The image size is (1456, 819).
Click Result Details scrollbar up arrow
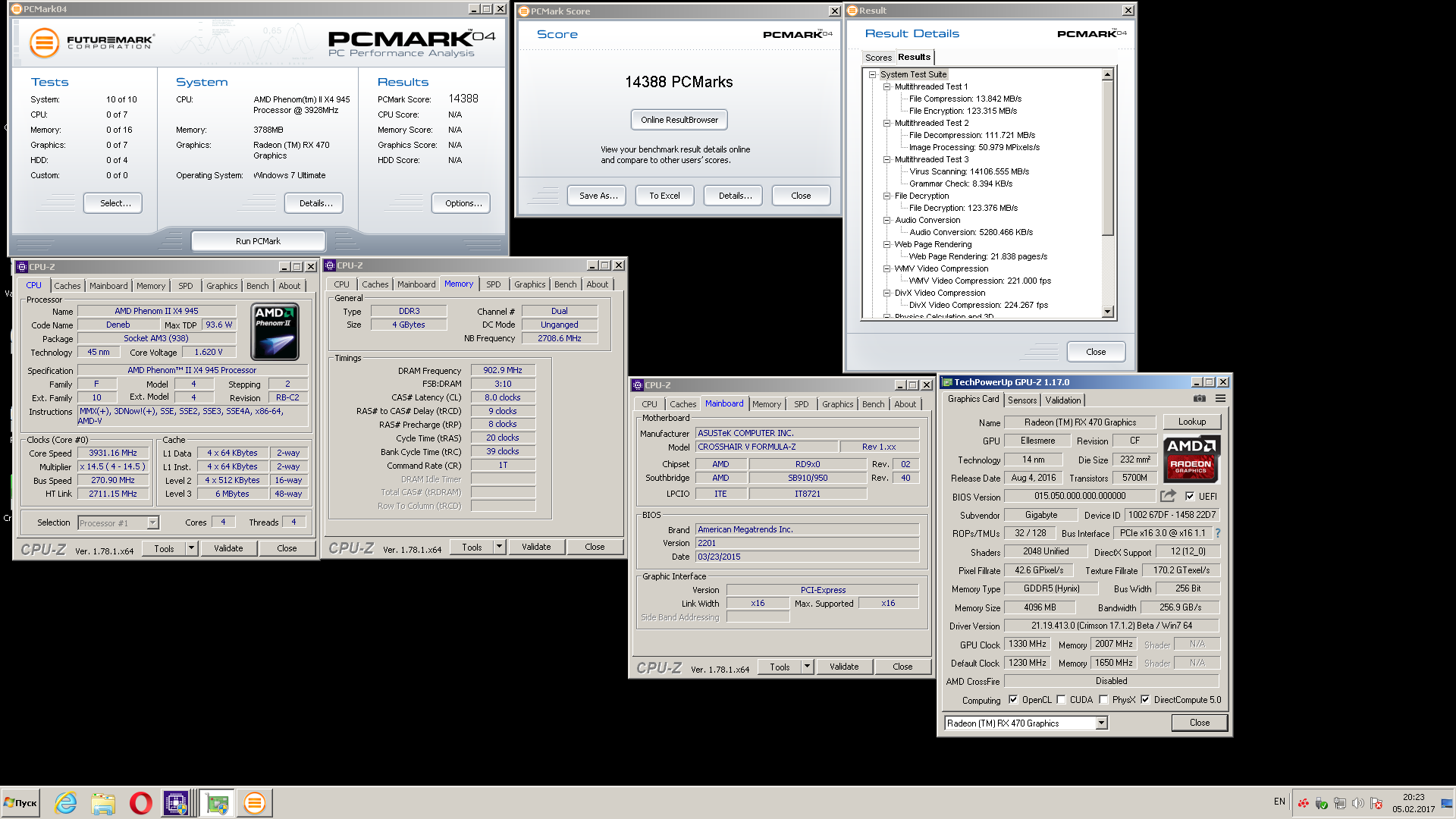pyautogui.click(x=1108, y=74)
